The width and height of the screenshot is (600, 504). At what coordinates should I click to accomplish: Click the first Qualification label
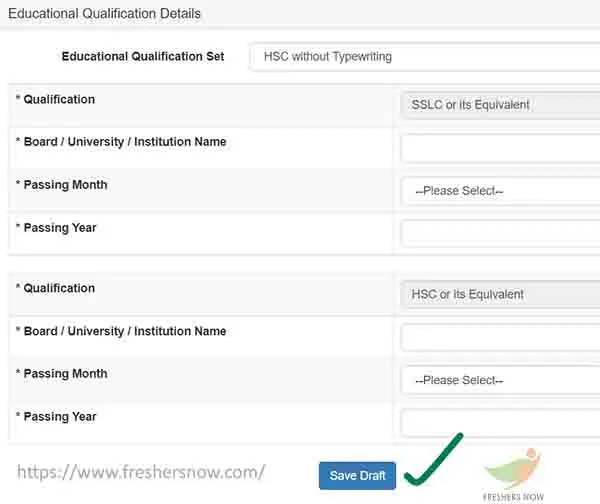(x=59, y=99)
